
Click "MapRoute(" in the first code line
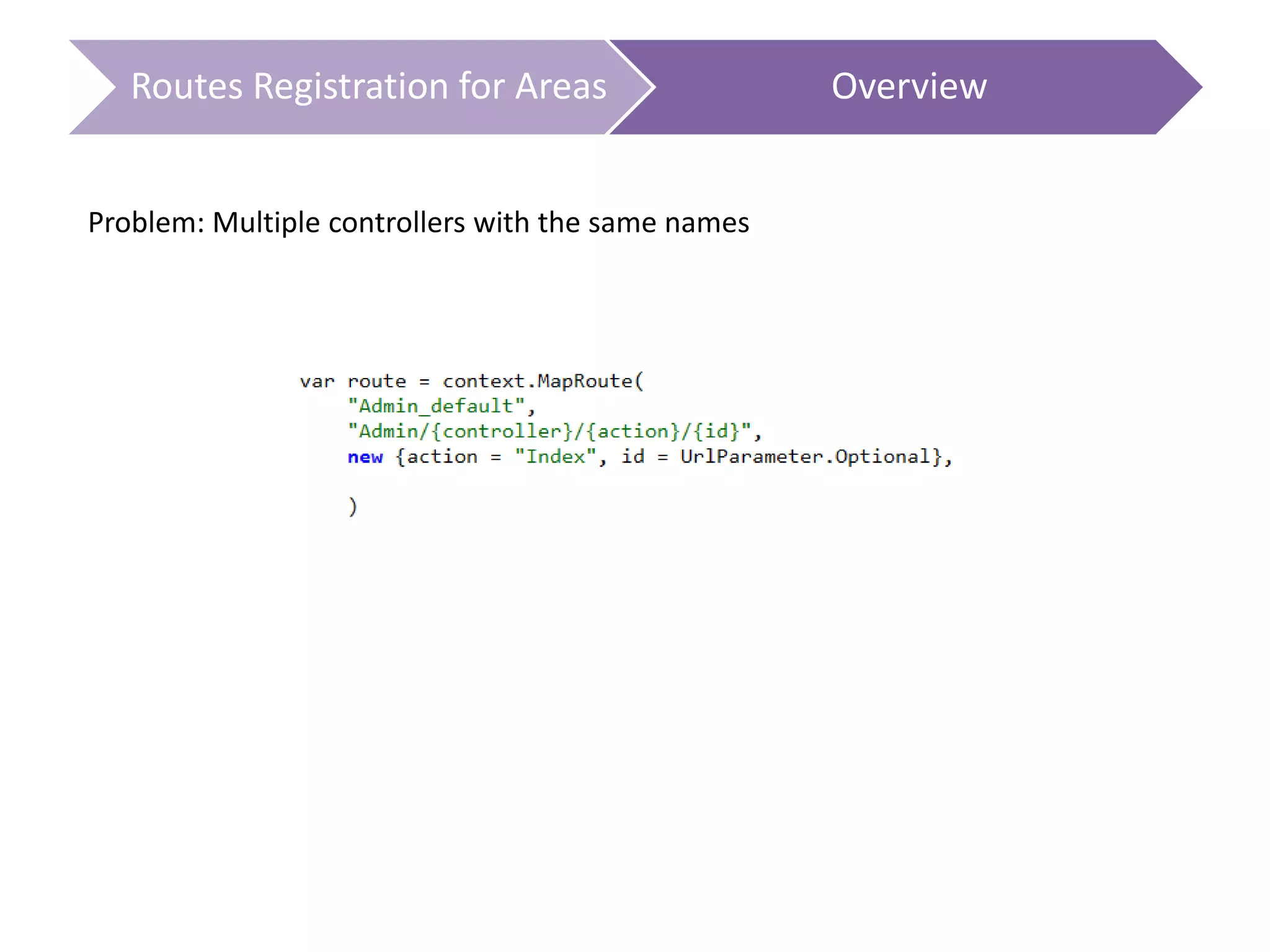590,381
